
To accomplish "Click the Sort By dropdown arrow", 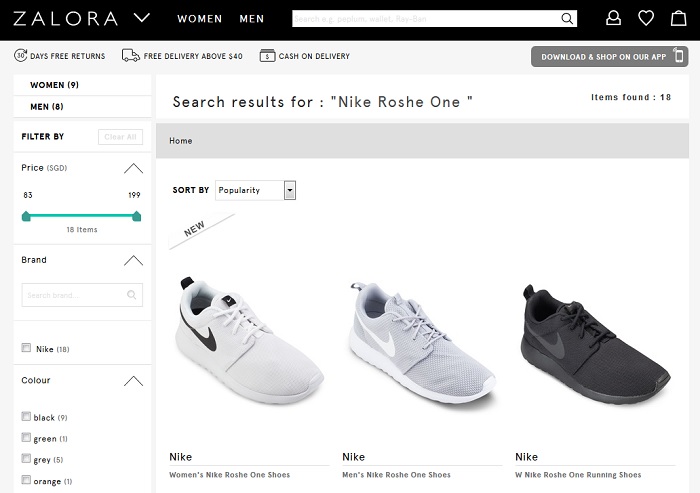I will 290,190.
